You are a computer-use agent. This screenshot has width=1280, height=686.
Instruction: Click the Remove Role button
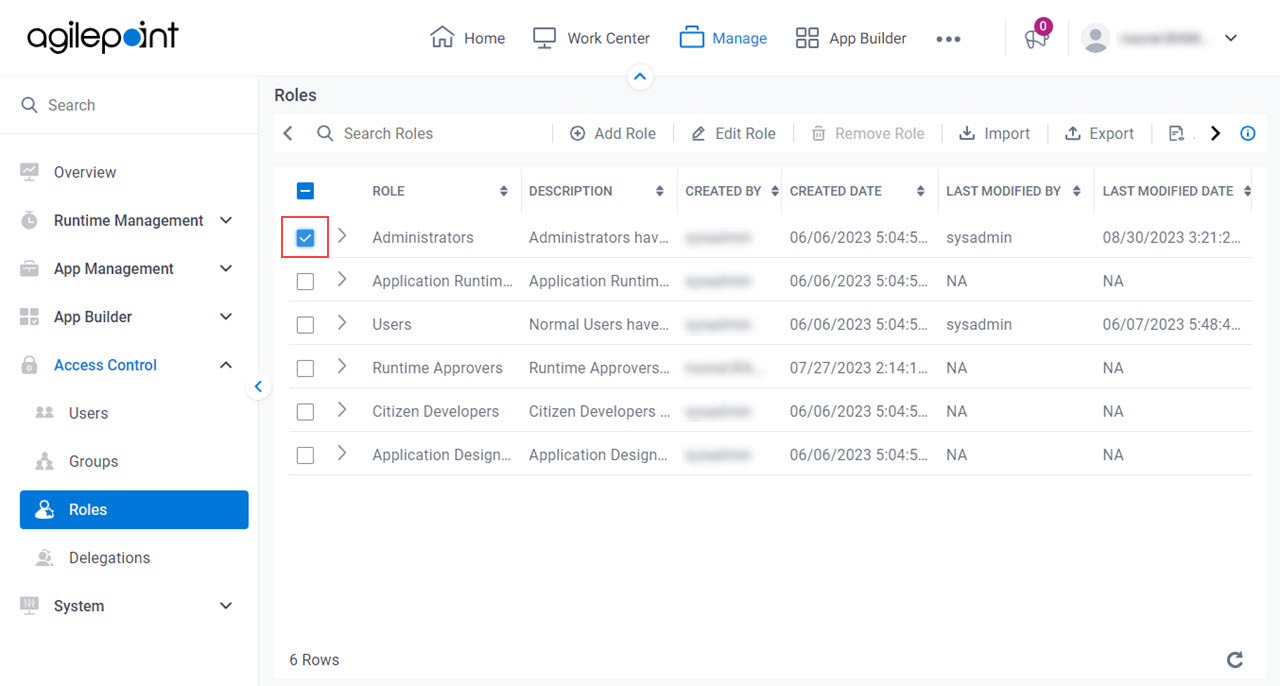click(x=867, y=133)
